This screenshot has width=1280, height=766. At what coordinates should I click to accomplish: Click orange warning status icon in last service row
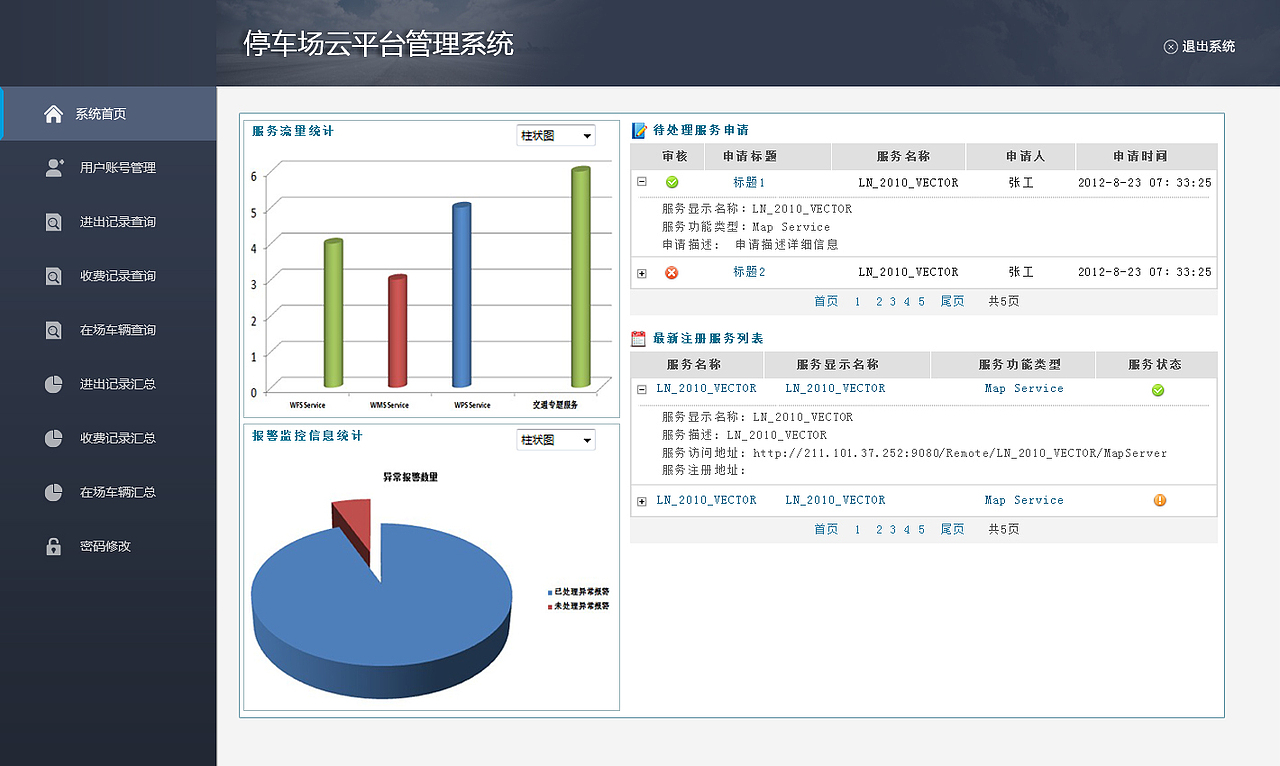[1160, 500]
